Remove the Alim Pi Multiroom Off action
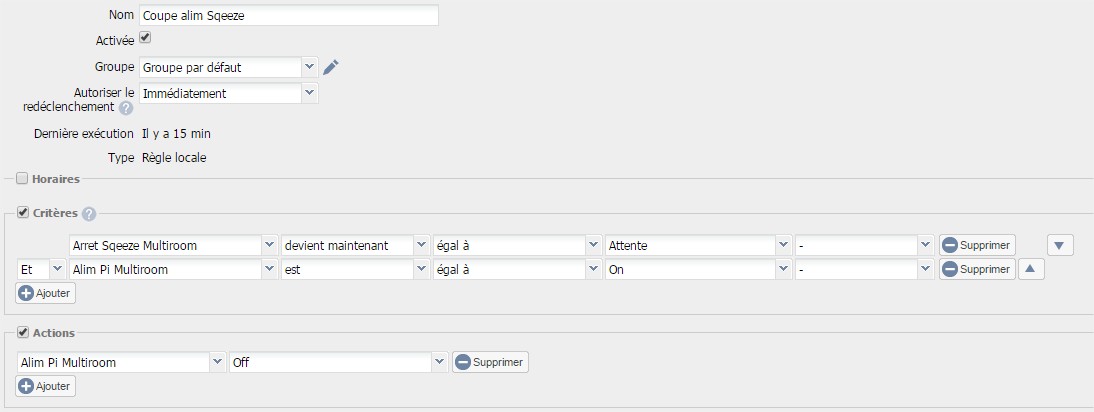Image resolution: width=1094 pixels, height=412 pixels. click(x=490, y=363)
